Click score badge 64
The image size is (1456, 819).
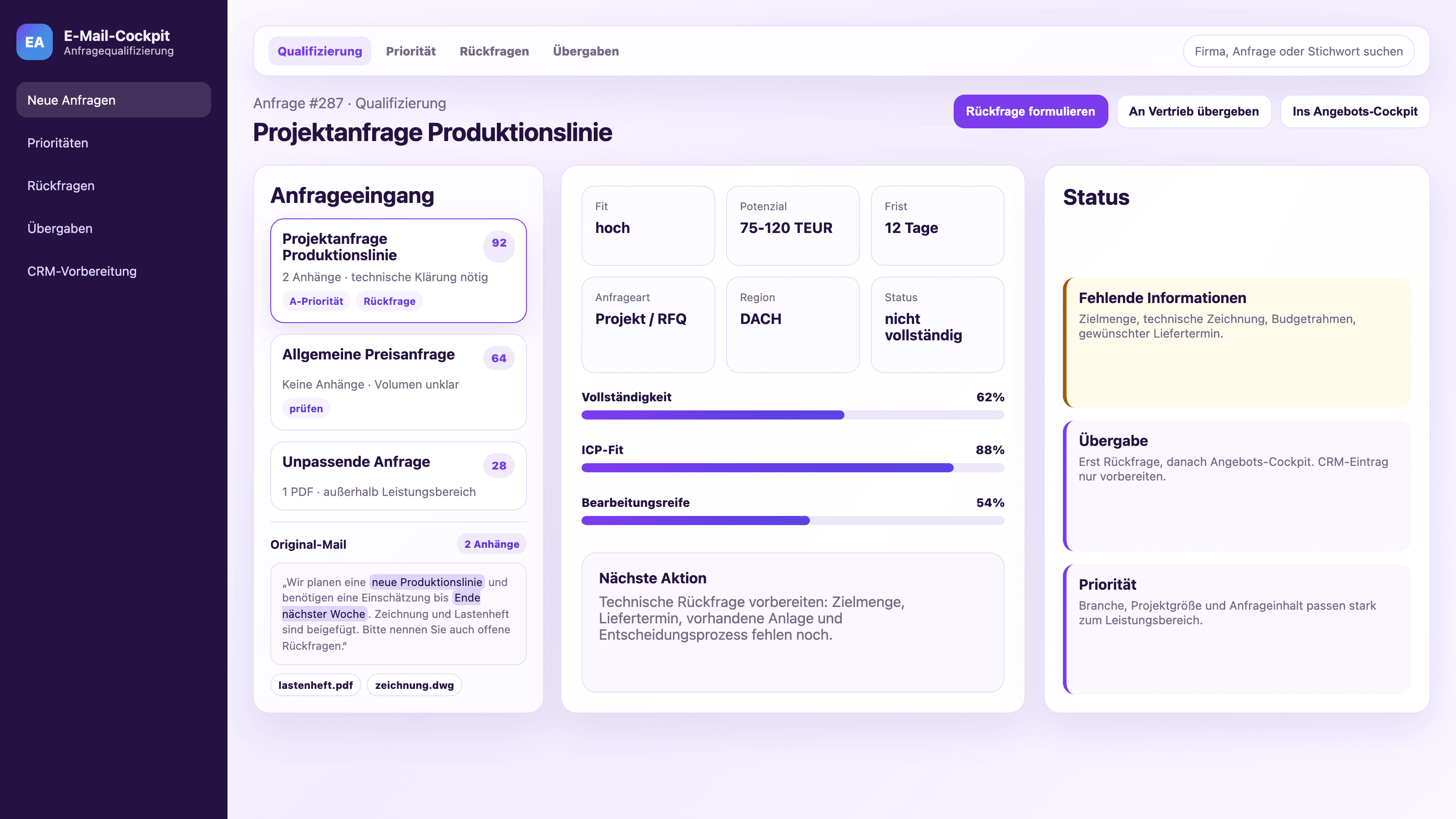pos(499,359)
